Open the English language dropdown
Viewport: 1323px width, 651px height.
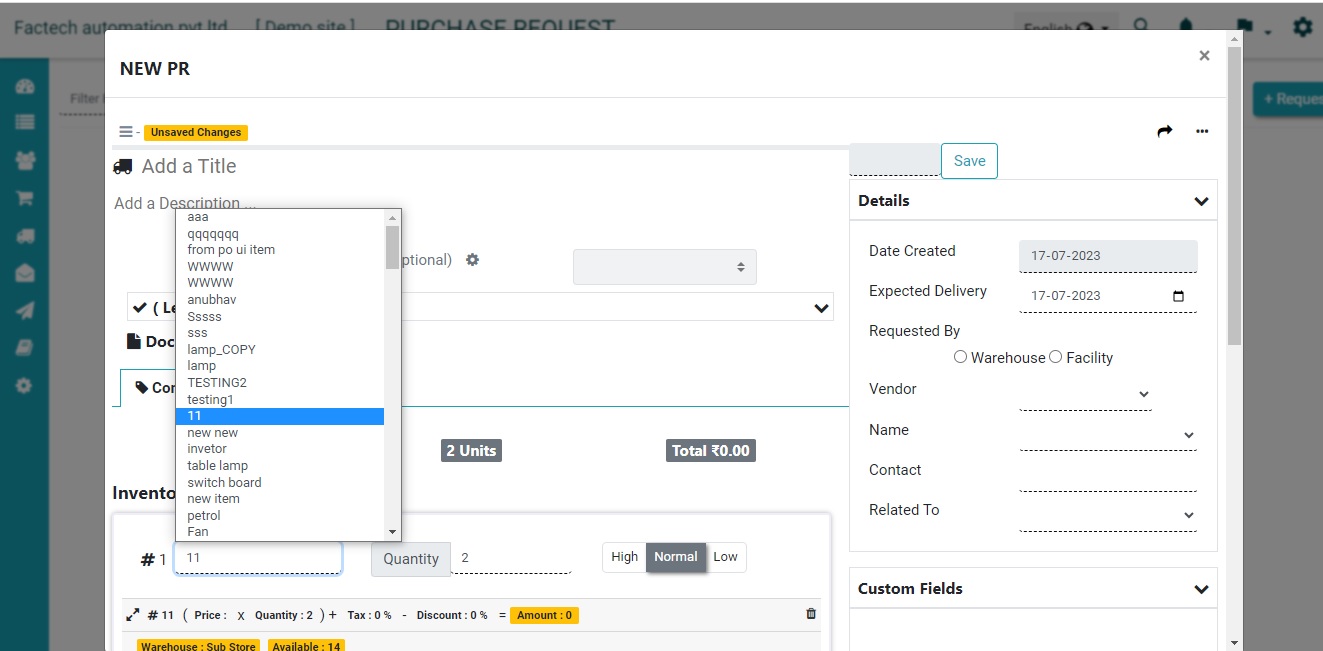pos(1065,28)
